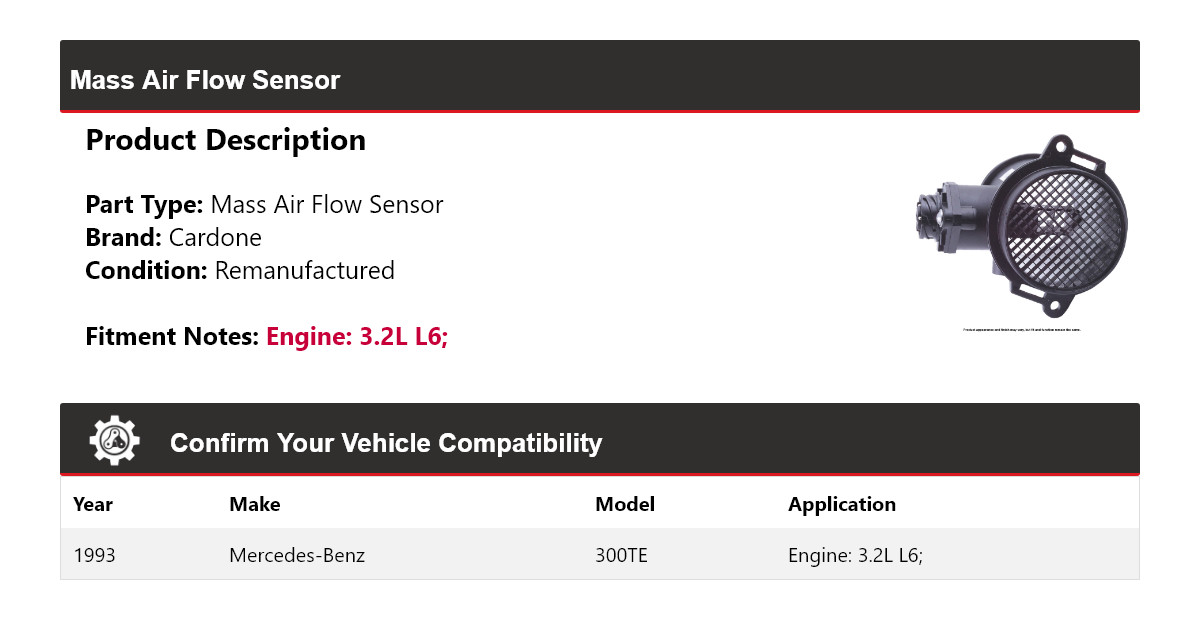Select the Mercedes-Benz make cell
The height and width of the screenshot is (620, 1200).
(x=297, y=554)
